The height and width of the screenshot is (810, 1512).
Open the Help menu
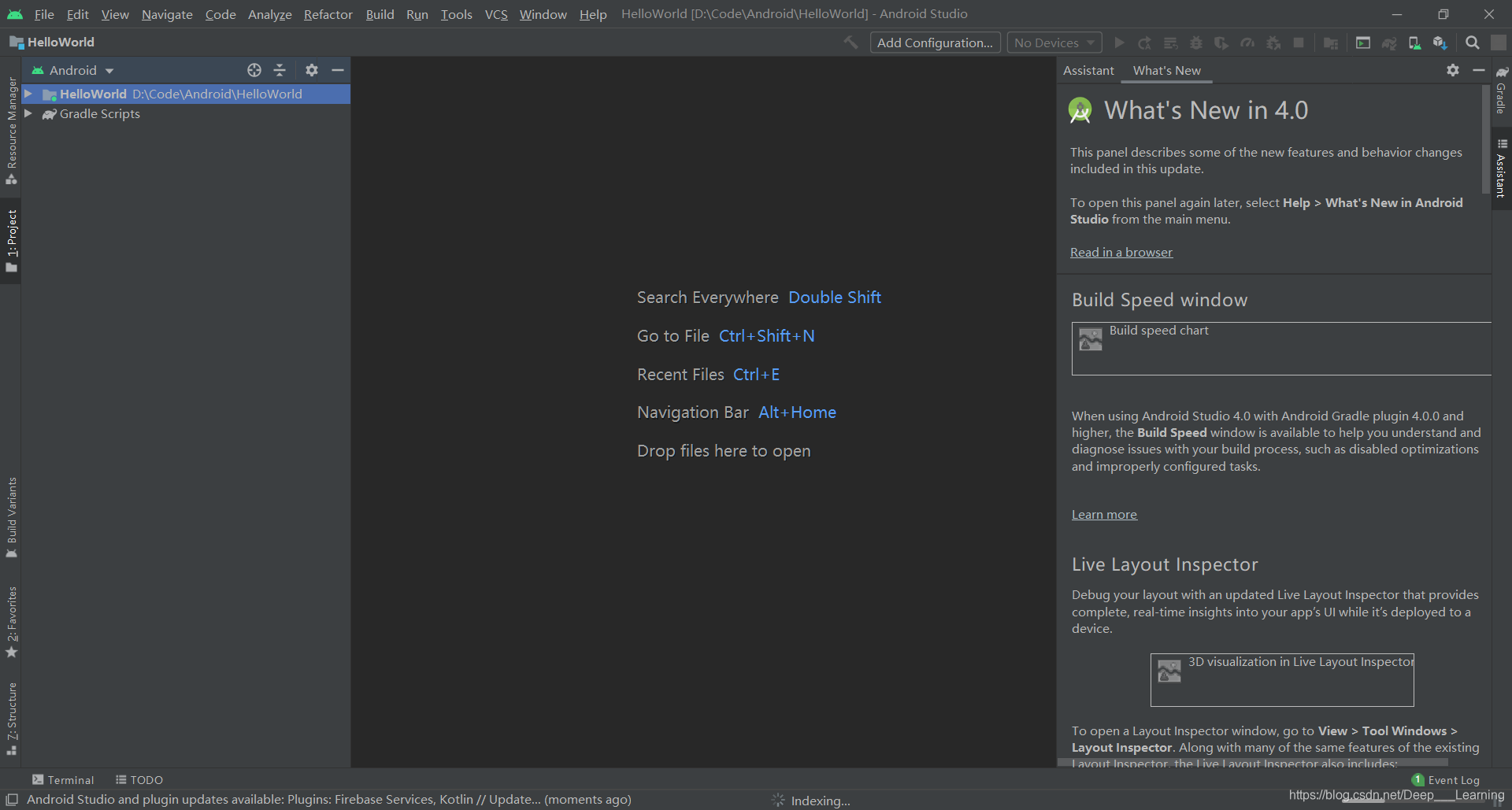coord(593,14)
